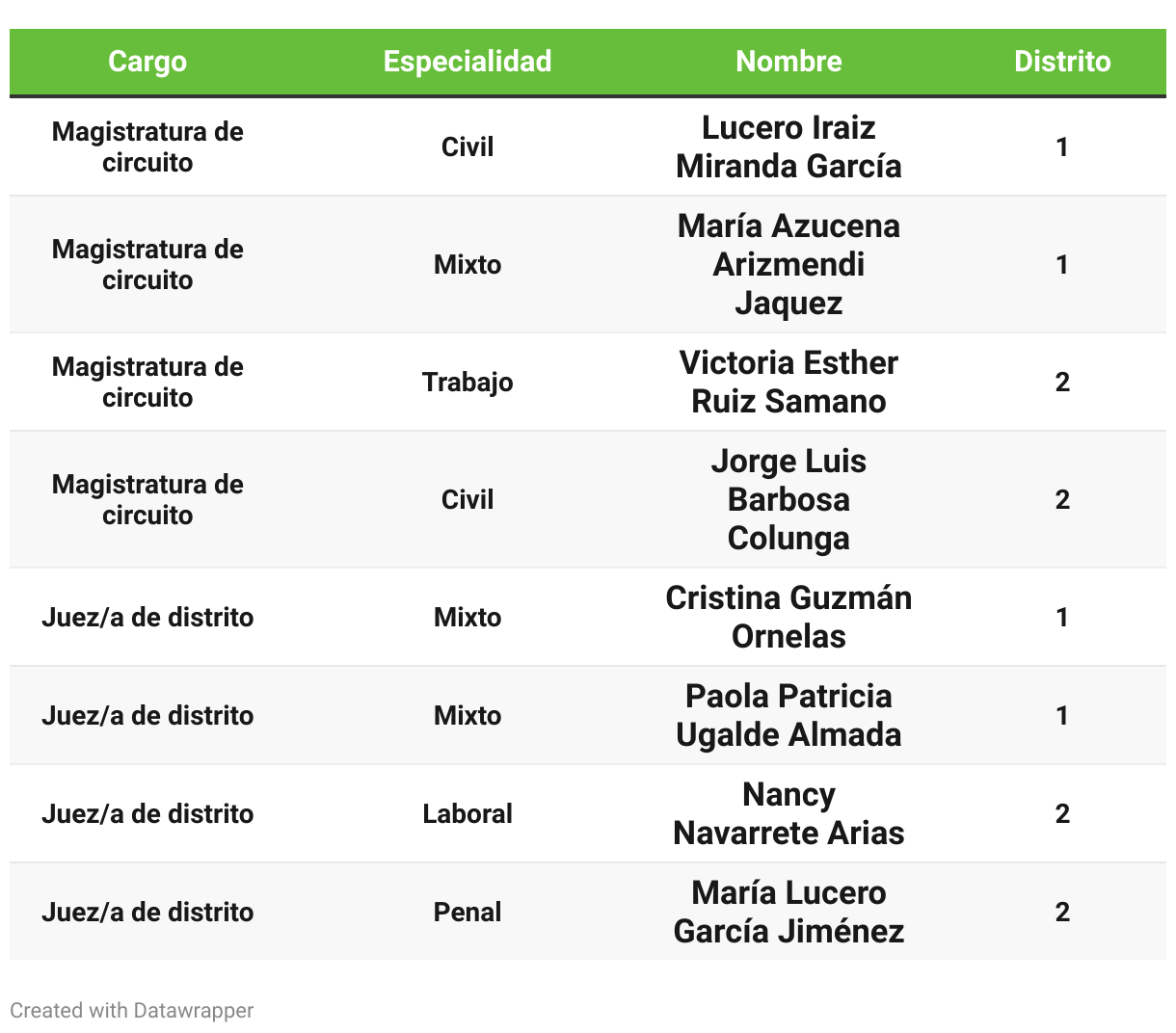This screenshot has width=1176, height=1033.
Task: Click the Especialidad column header
Action: (468, 62)
